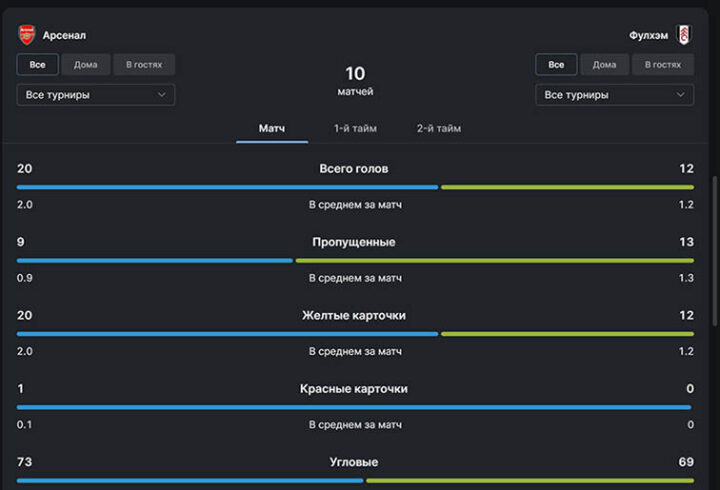The height and width of the screenshot is (490, 720).
Task: Select Фулхэм 'Все' matches filter
Action: coord(556,64)
